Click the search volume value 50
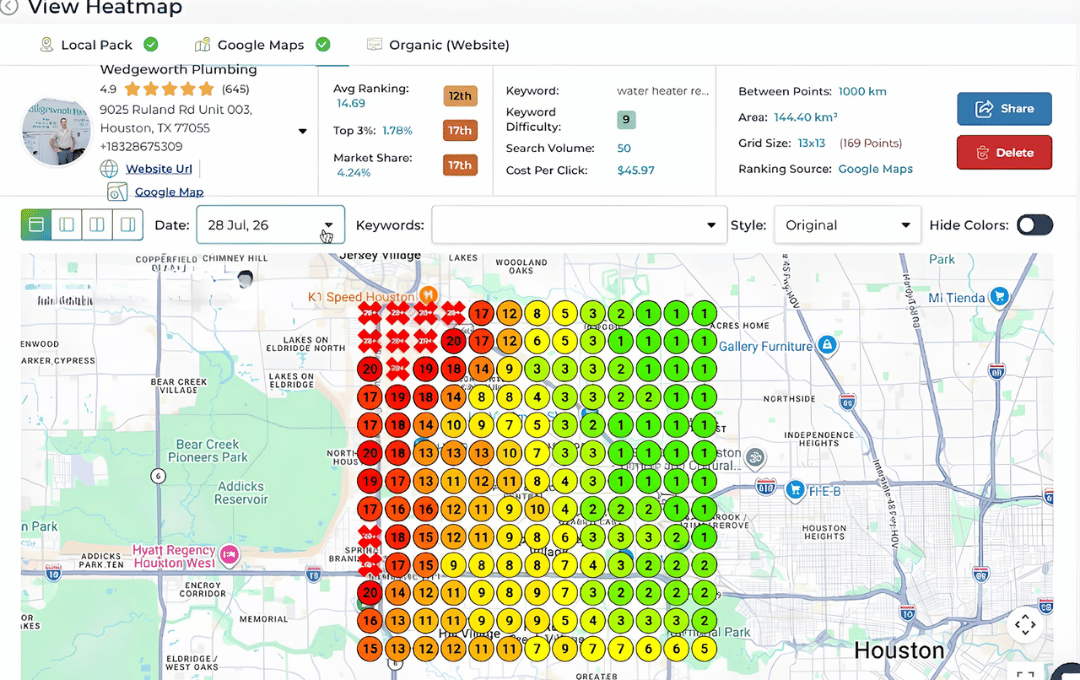 point(623,148)
